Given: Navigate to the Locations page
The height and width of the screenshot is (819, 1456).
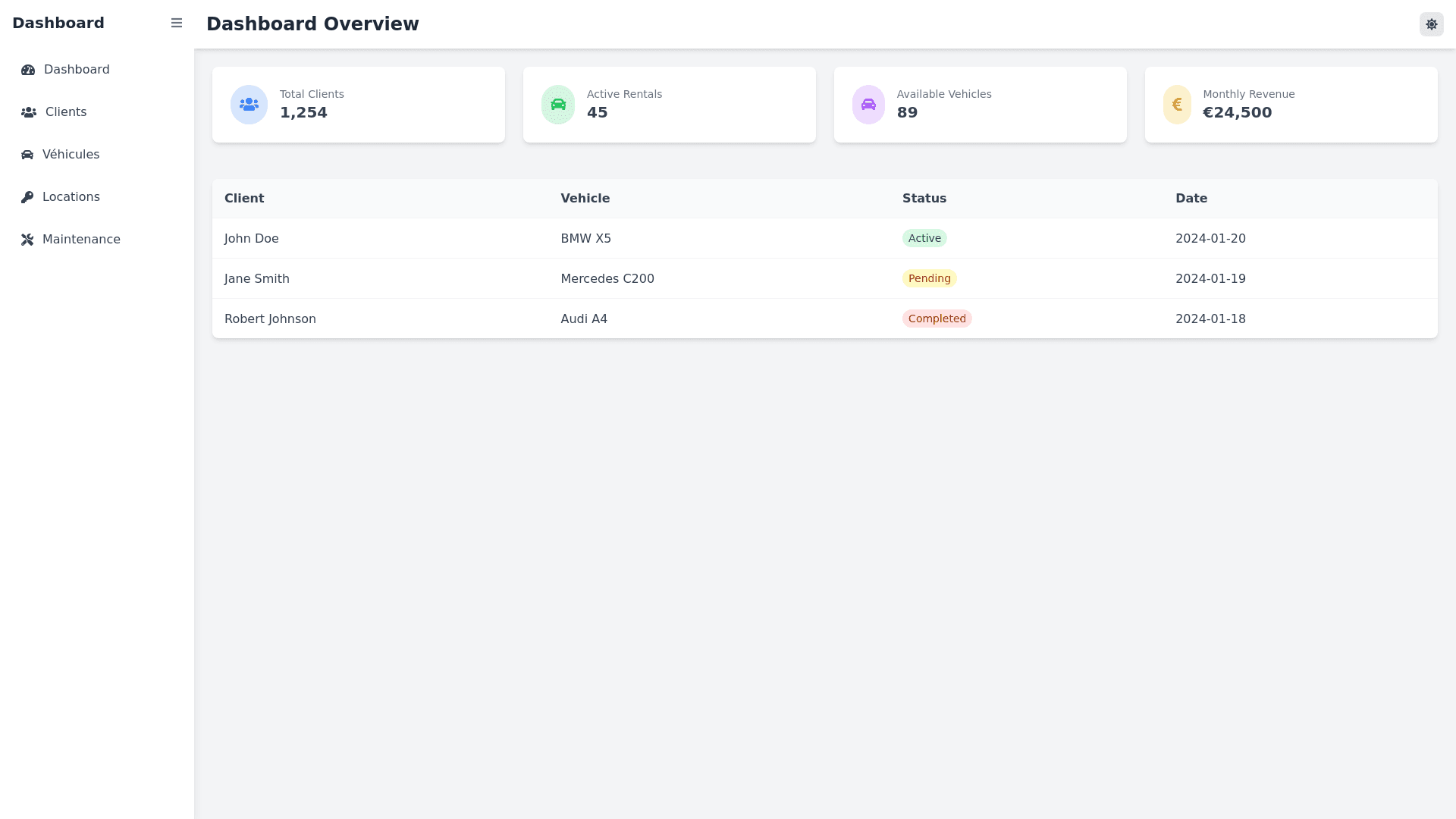Looking at the screenshot, I should pyautogui.click(x=71, y=197).
